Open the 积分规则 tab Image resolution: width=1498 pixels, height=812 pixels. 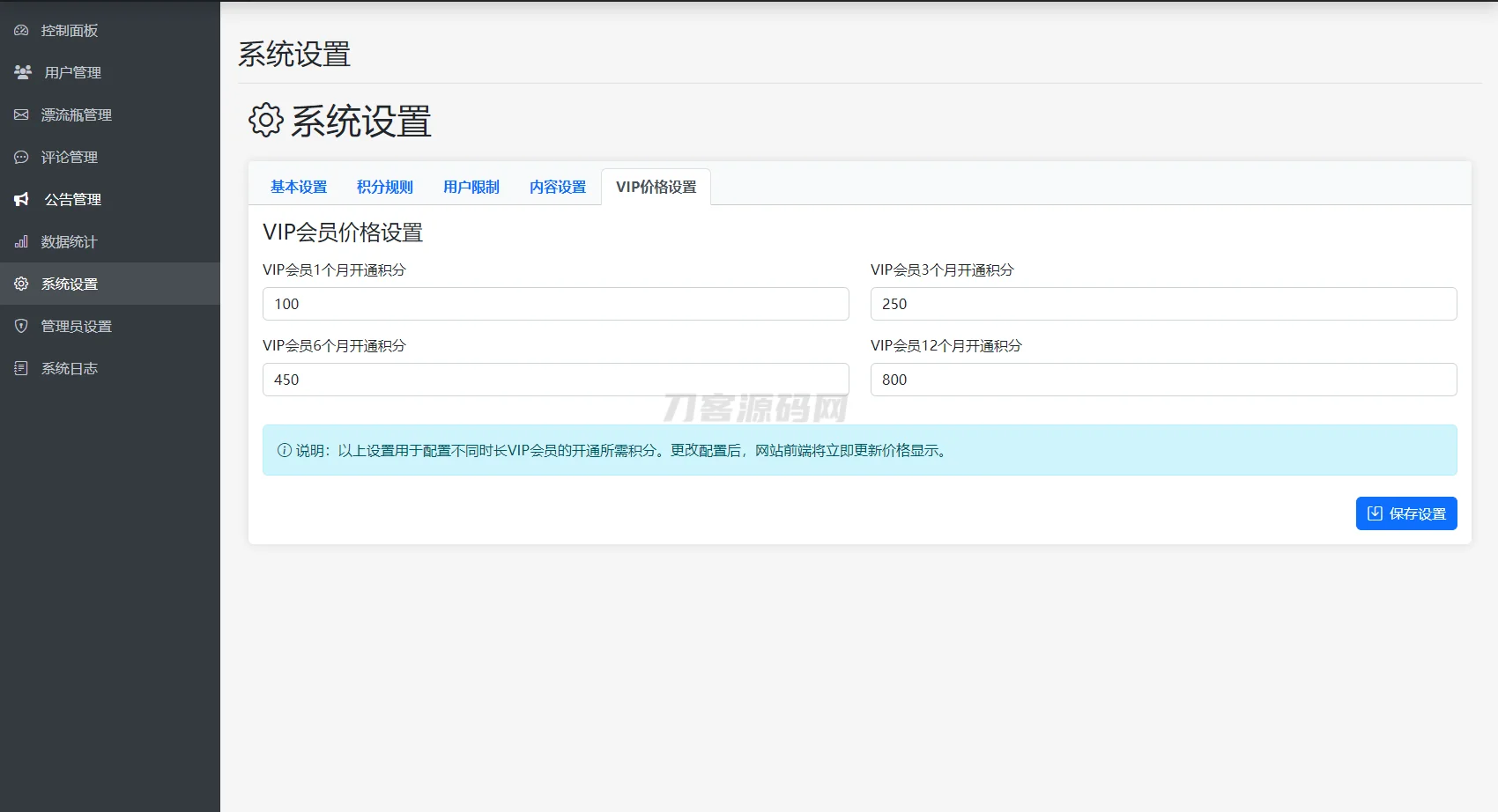(x=384, y=187)
